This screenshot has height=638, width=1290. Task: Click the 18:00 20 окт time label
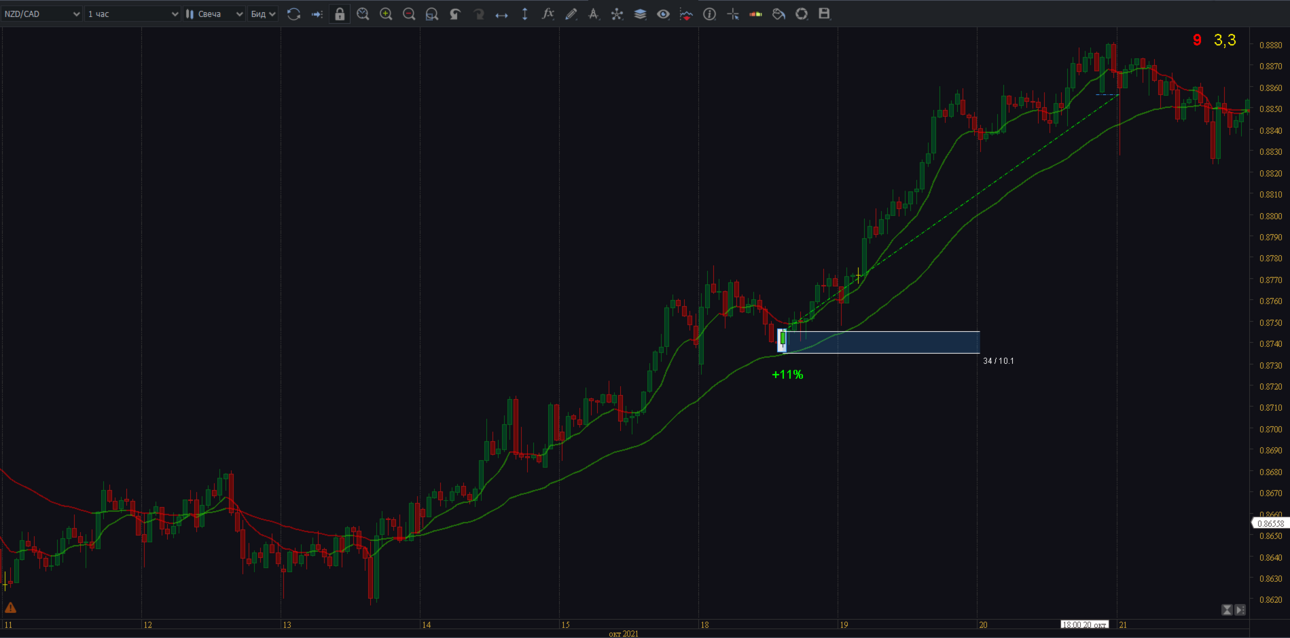tap(1085, 624)
